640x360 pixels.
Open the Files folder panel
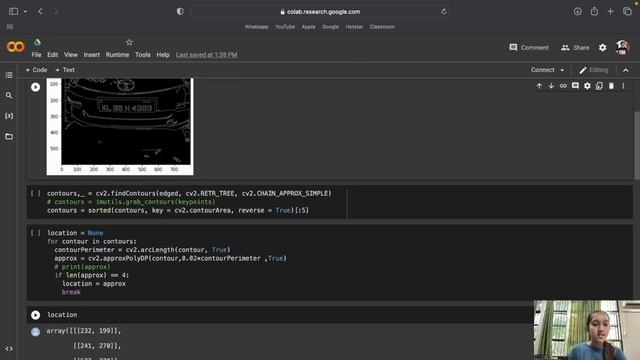point(9,136)
